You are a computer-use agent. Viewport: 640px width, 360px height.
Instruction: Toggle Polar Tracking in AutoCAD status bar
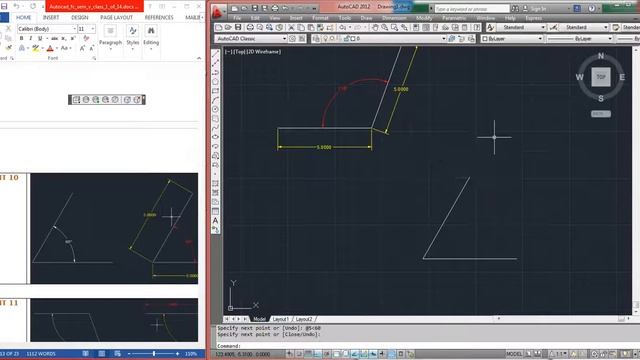click(x=327, y=354)
